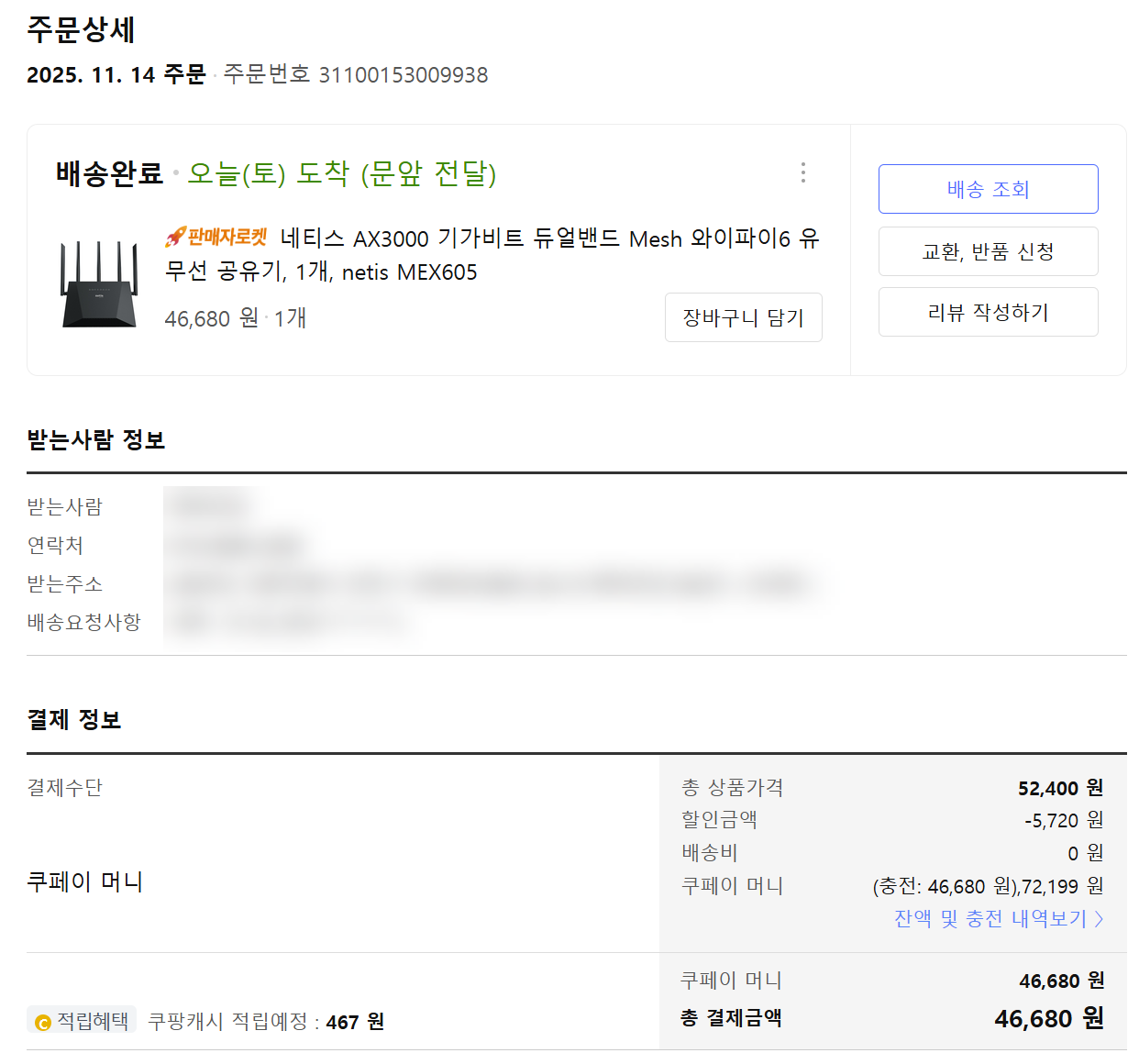Click the 받는사람 정보 section heading
This screenshot has width=1139, height=1064.
pos(95,440)
